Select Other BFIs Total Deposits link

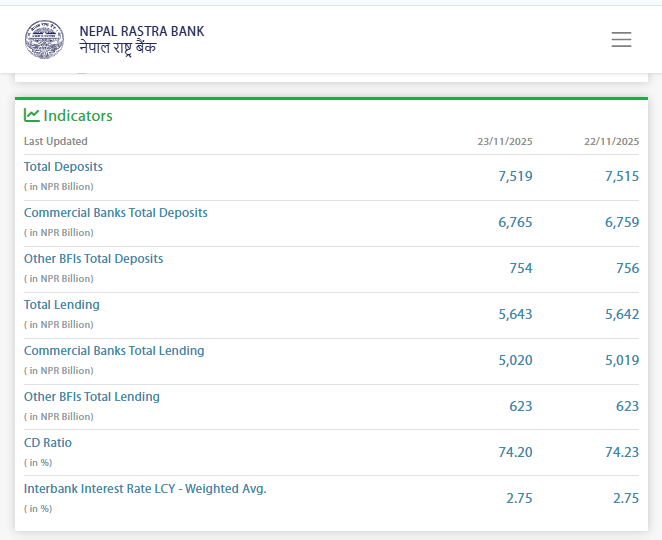tap(93, 259)
